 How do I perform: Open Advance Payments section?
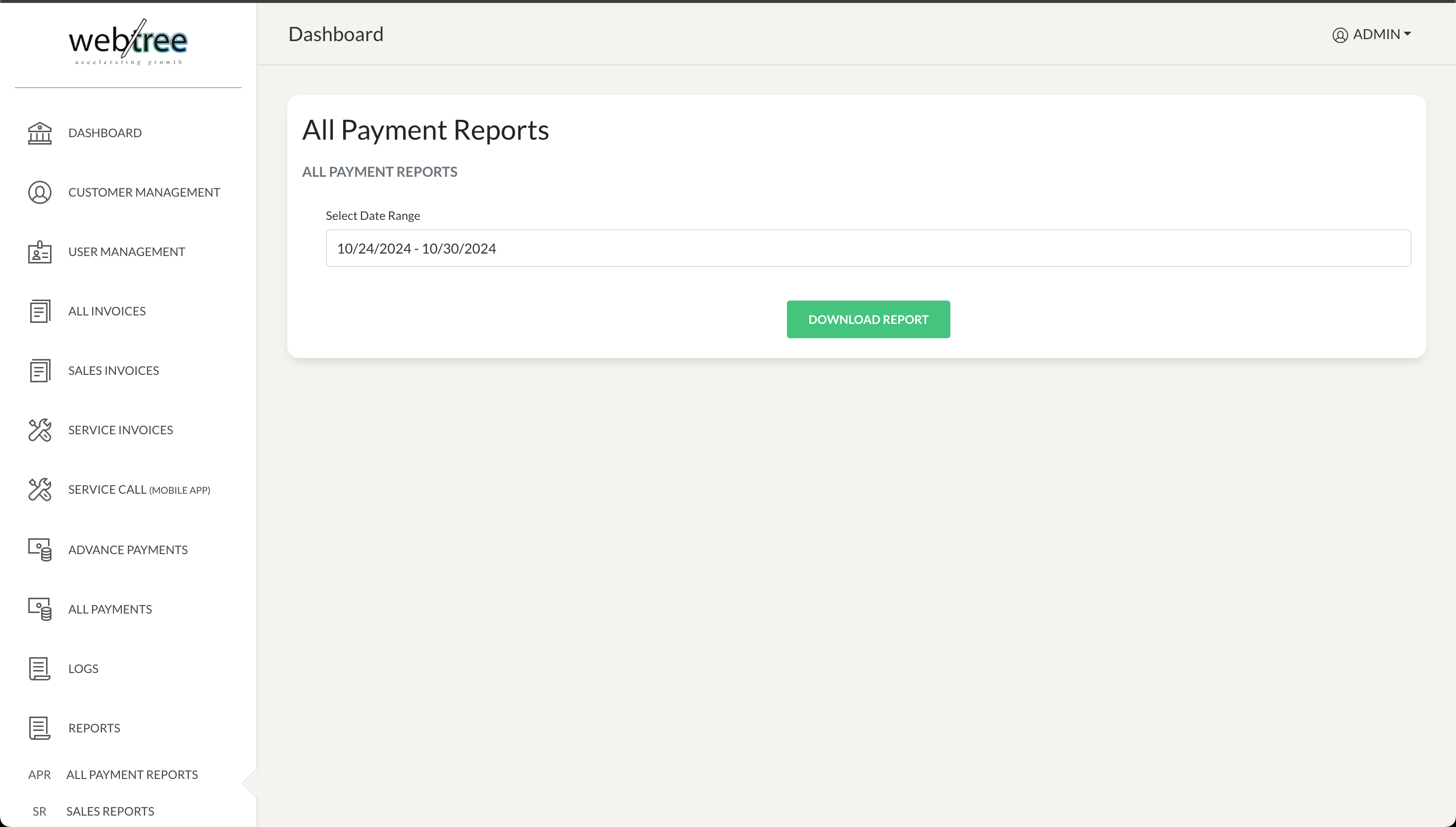(x=128, y=549)
